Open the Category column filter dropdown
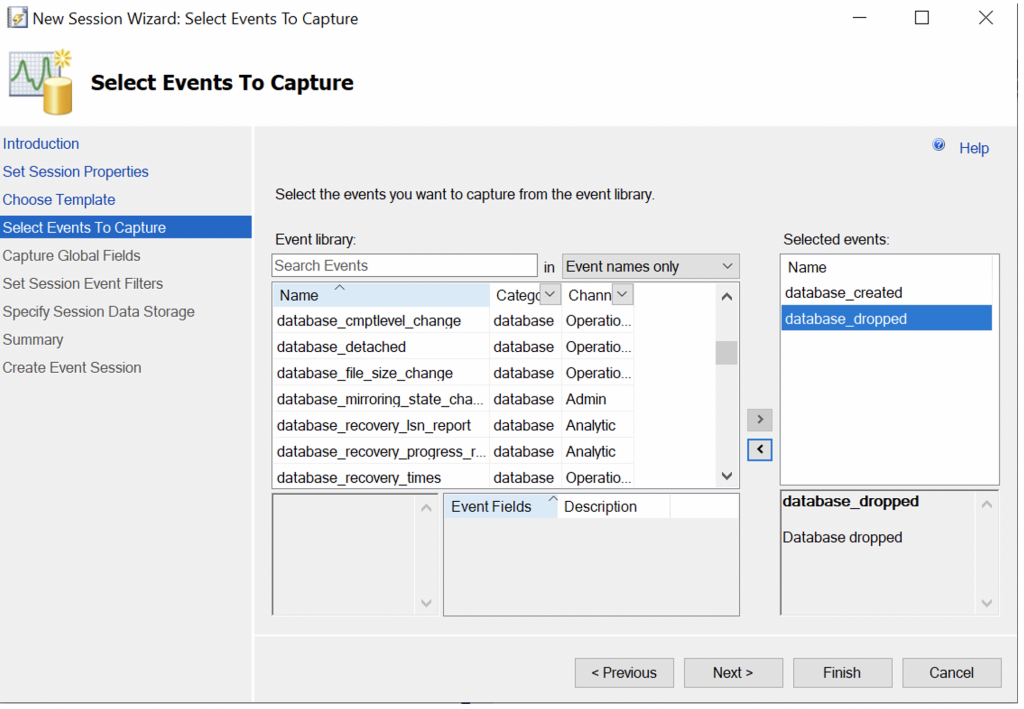This screenshot has height=709, width=1024. (x=550, y=295)
